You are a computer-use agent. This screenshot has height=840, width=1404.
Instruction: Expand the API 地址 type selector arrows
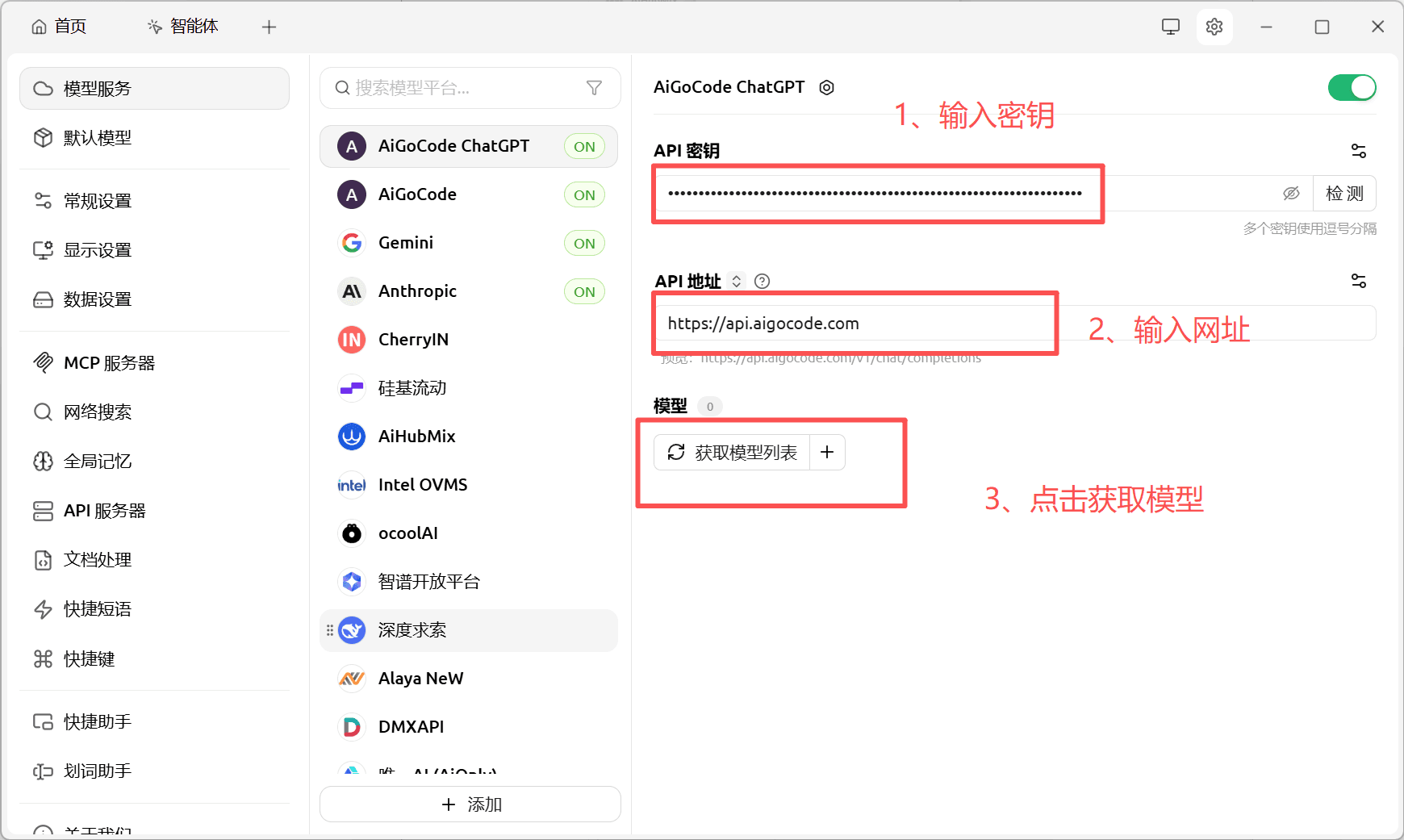click(736, 281)
